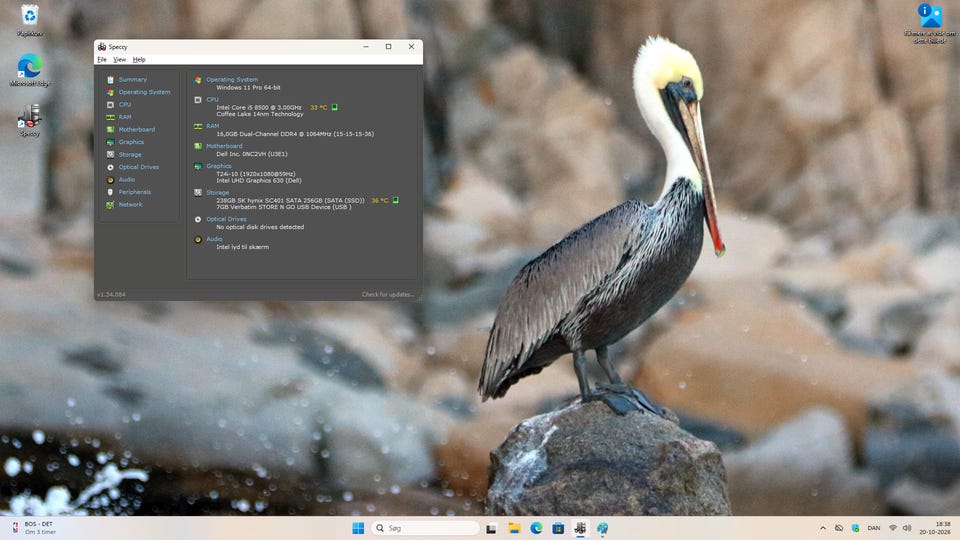Open the CPU section in sidebar
The image size is (960, 540).
point(119,105)
